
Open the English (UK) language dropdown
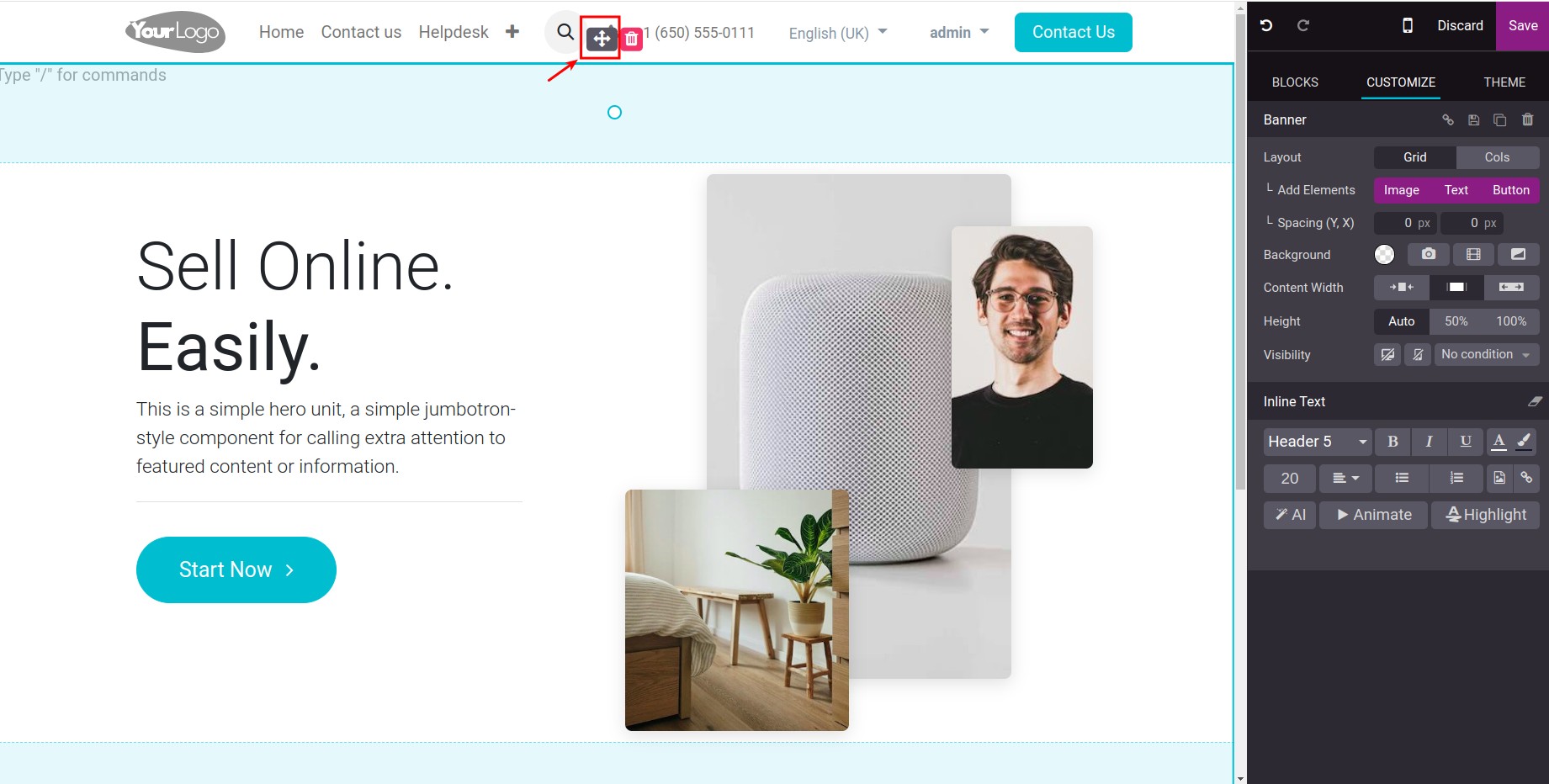(838, 33)
